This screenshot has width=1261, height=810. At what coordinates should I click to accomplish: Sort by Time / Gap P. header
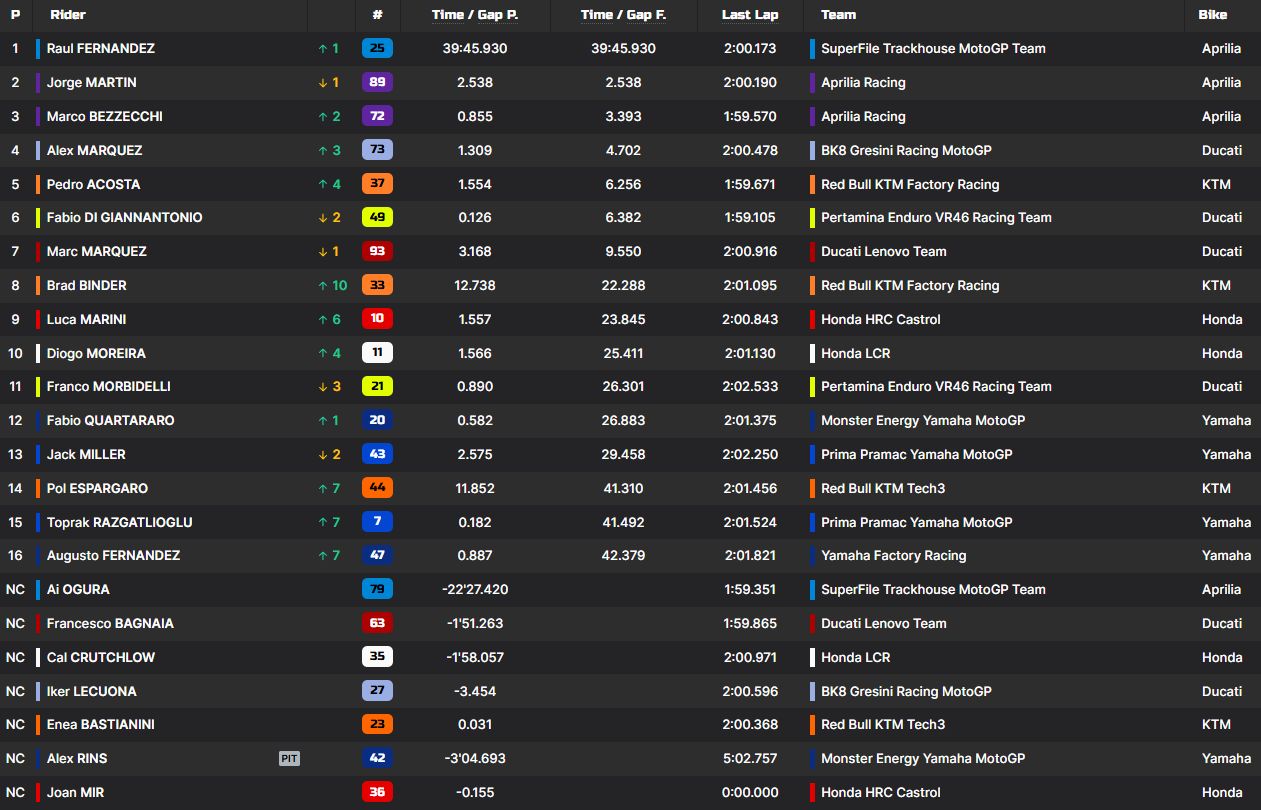point(475,15)
